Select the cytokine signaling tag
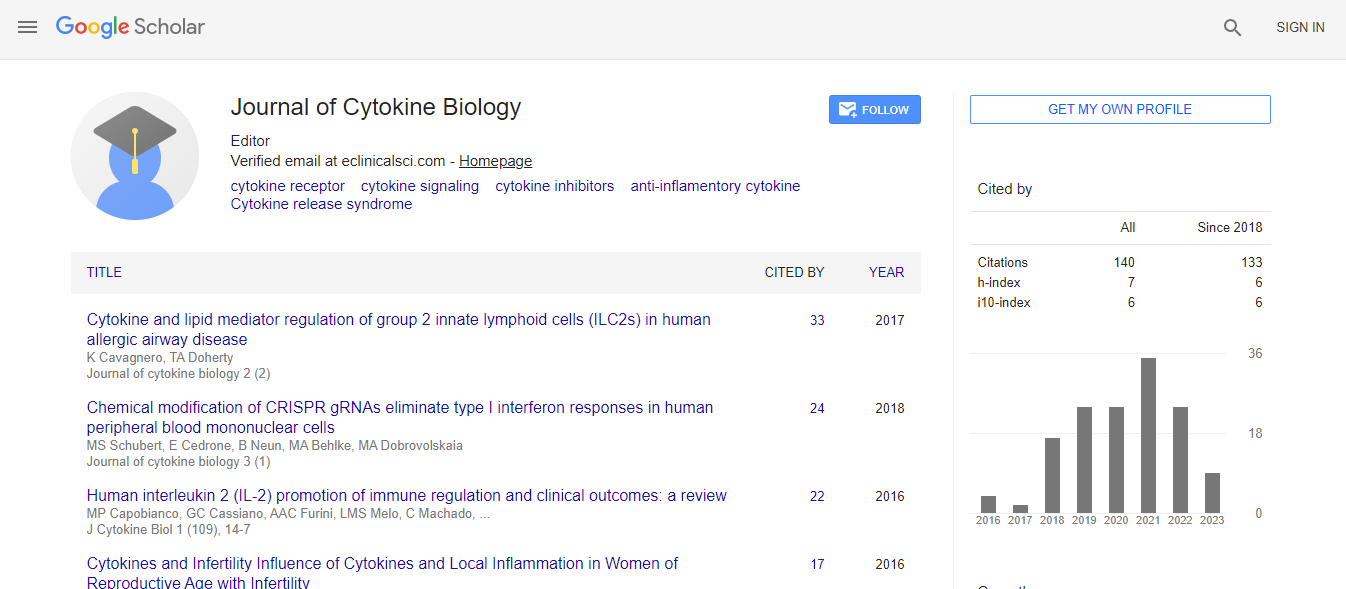Image resolution: width=1346 pixels, height=589 pixels. click(x=419, y=186)
